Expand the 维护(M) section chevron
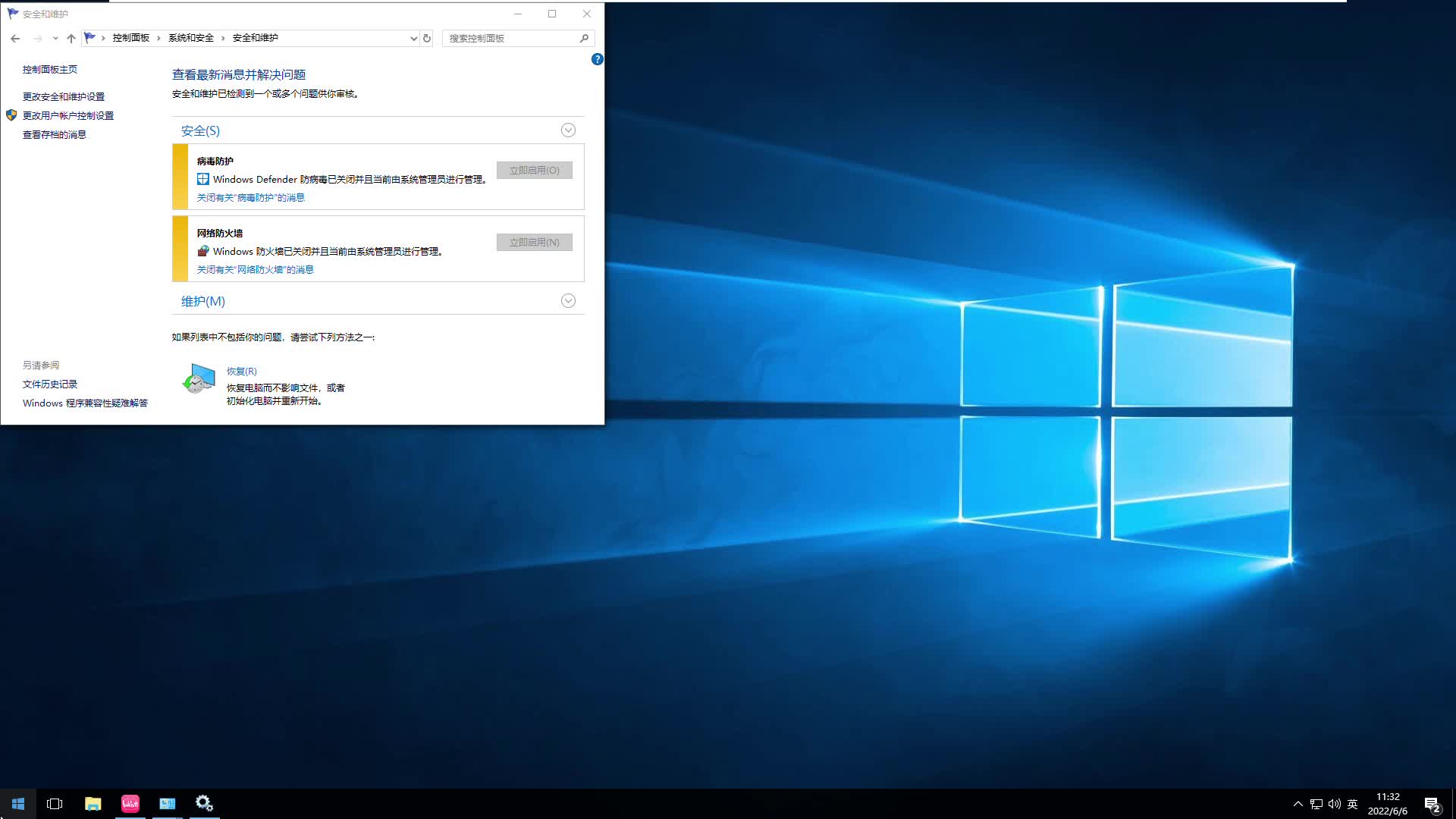The image size is (1456, 819). (568, 301)
